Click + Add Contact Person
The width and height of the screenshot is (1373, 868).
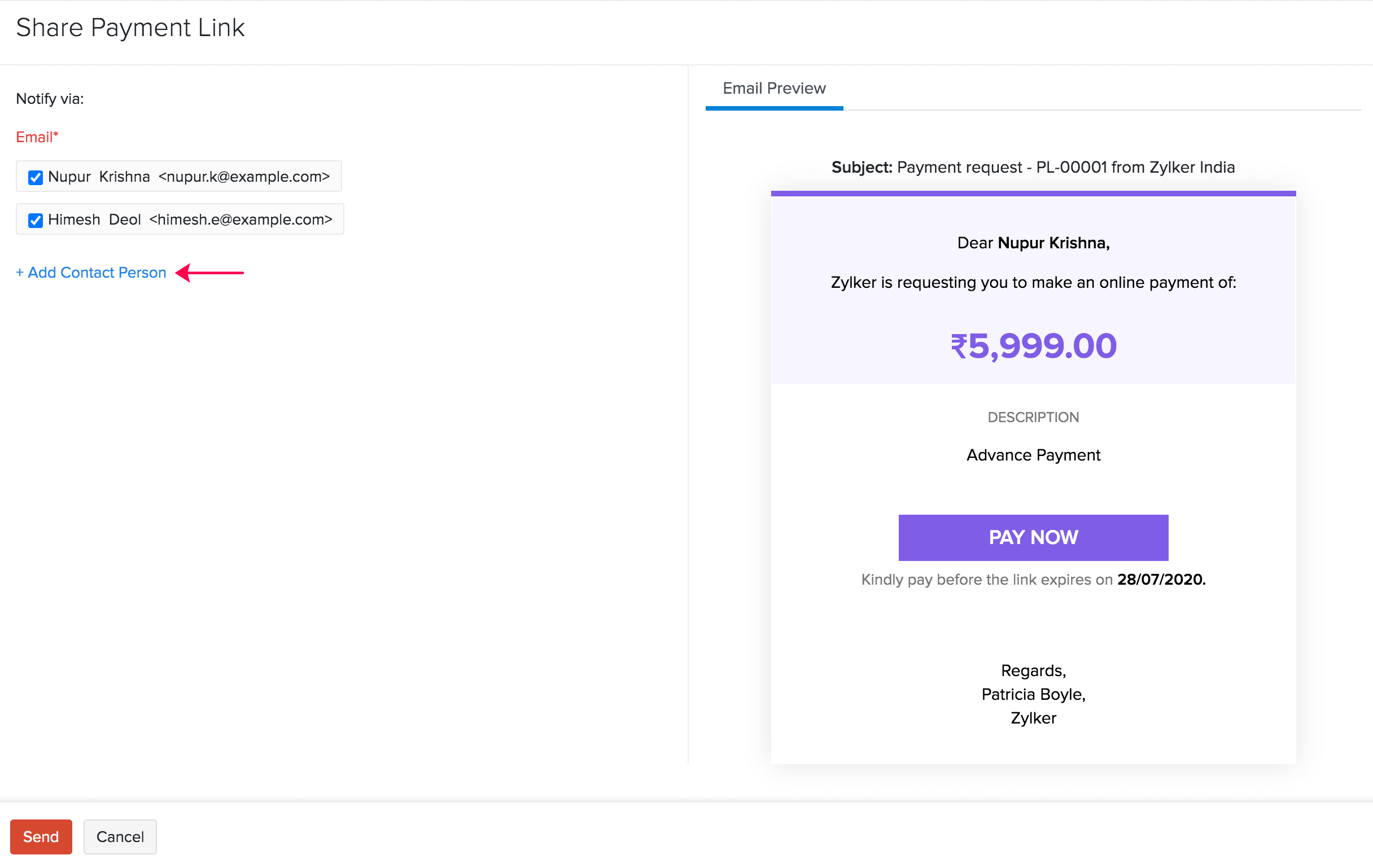pos(91,273)
